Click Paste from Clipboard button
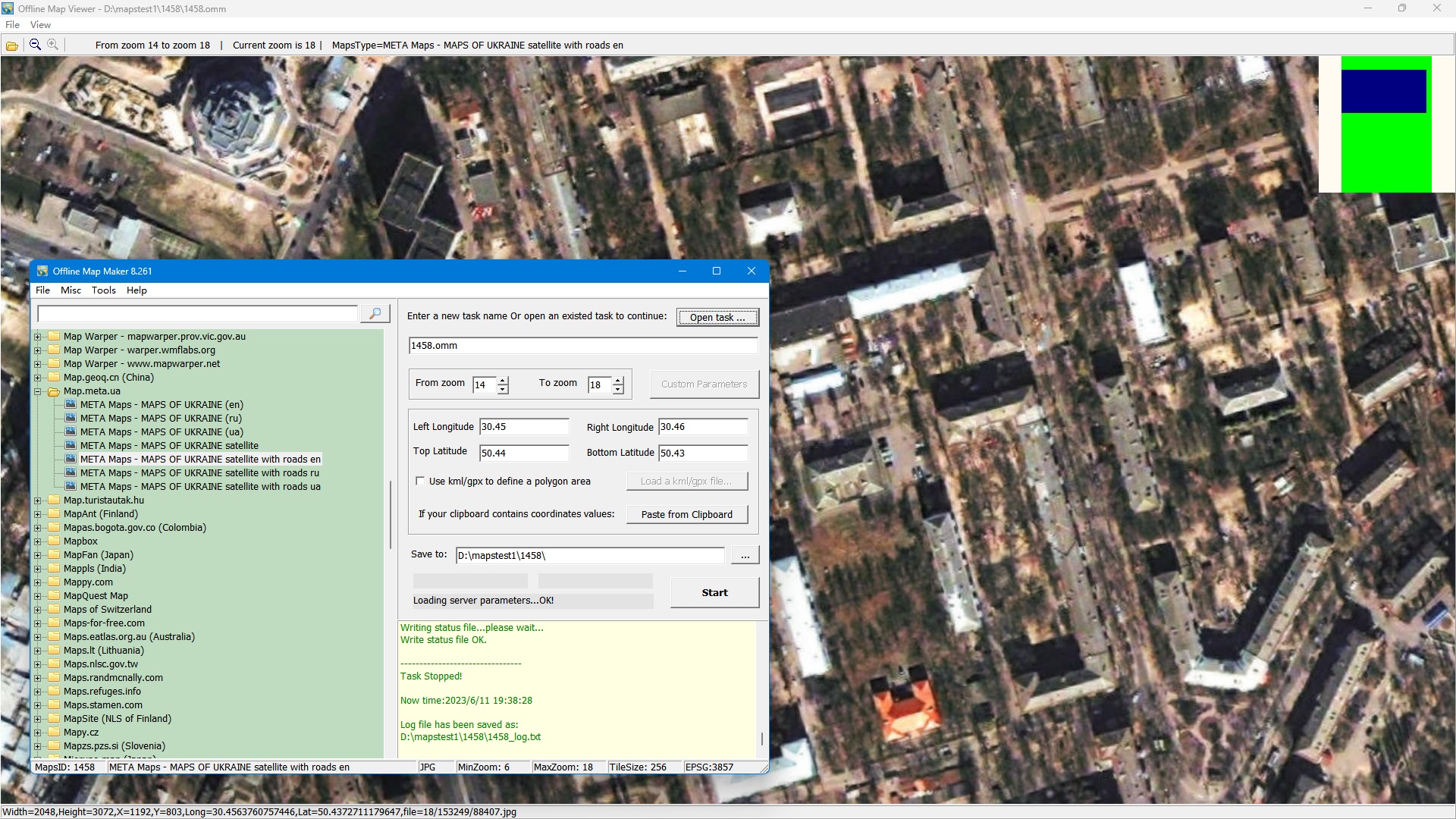 pos(686,515)
